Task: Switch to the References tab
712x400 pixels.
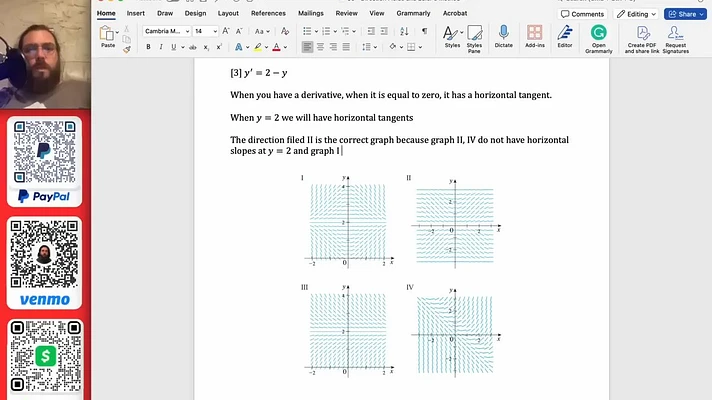Action: click(268, 13)
